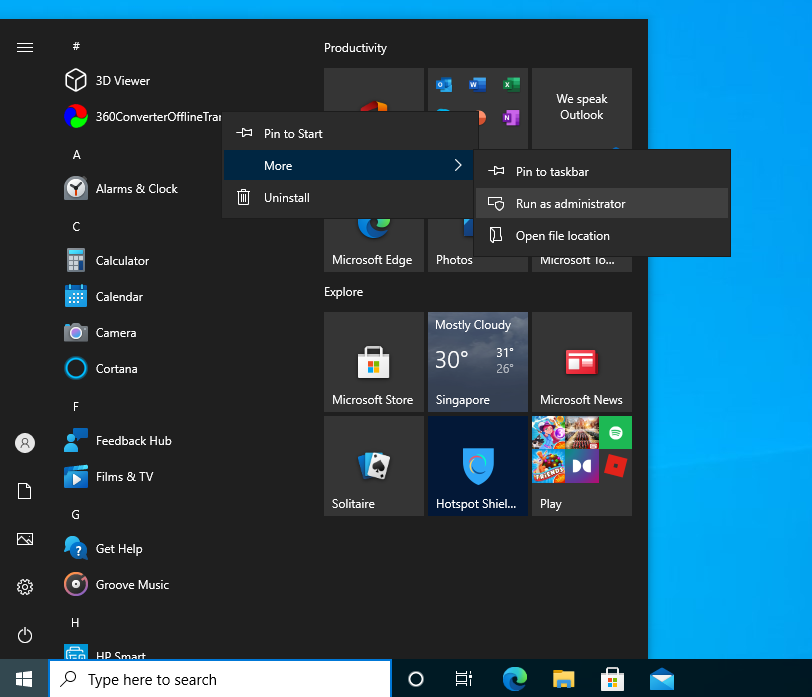Screen dimensions: 812x697
Task: Select Pin to Start
Action: (x=349, y=134)
